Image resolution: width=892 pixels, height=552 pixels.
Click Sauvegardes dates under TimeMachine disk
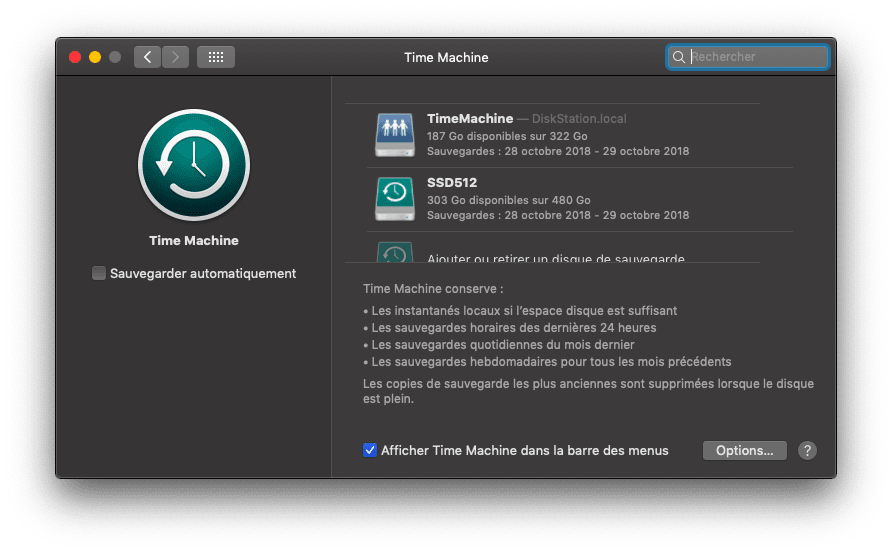pos(558,151)
